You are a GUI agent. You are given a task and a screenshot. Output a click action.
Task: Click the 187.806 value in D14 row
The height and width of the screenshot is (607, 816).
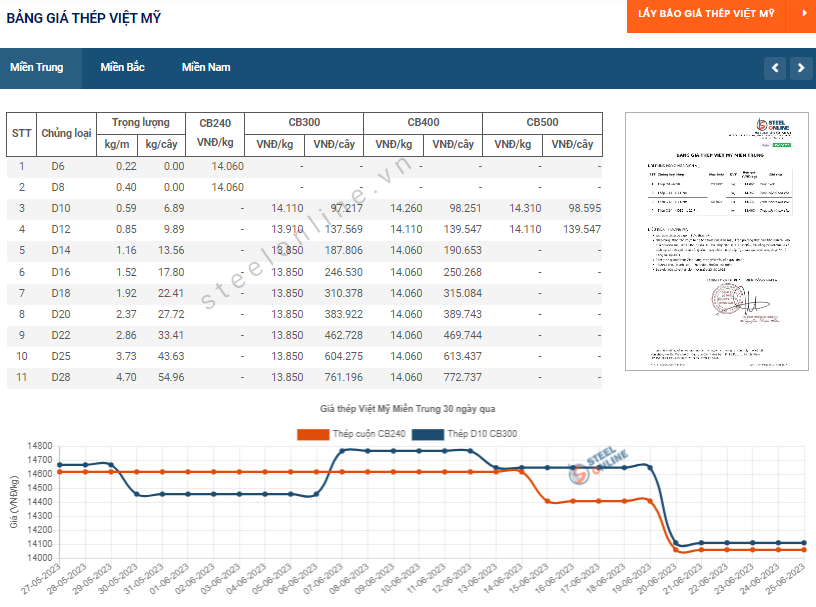[343, 250]
